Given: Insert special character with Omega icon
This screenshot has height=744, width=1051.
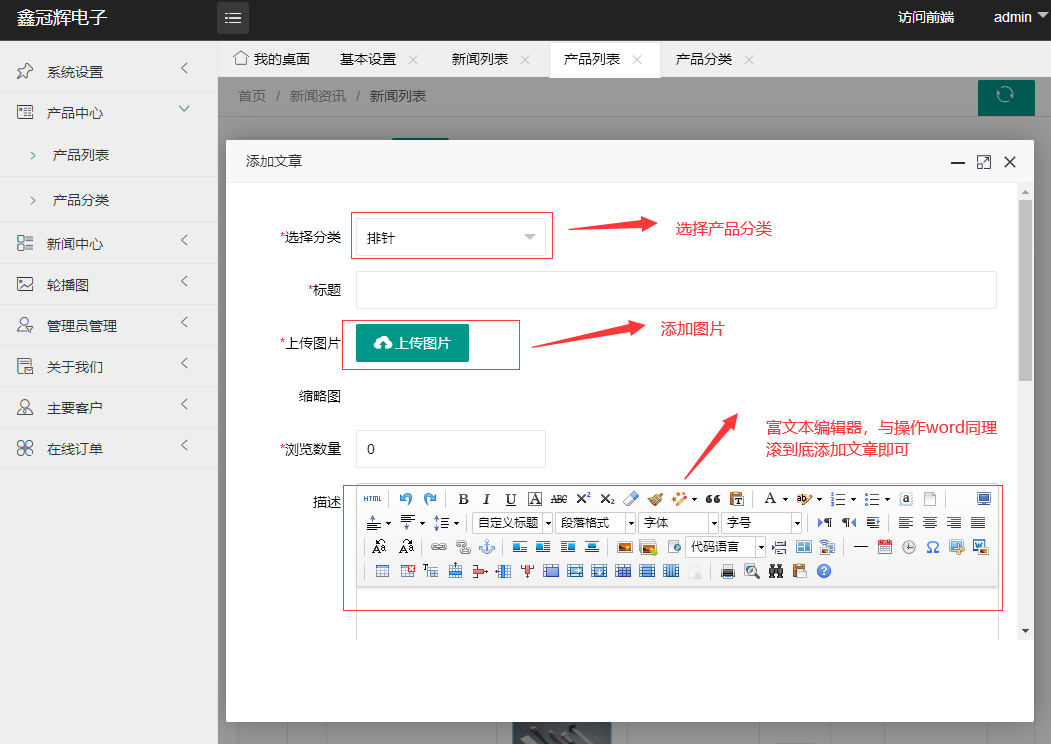Looking at the screenshot, I should click(x=932, y=547).
